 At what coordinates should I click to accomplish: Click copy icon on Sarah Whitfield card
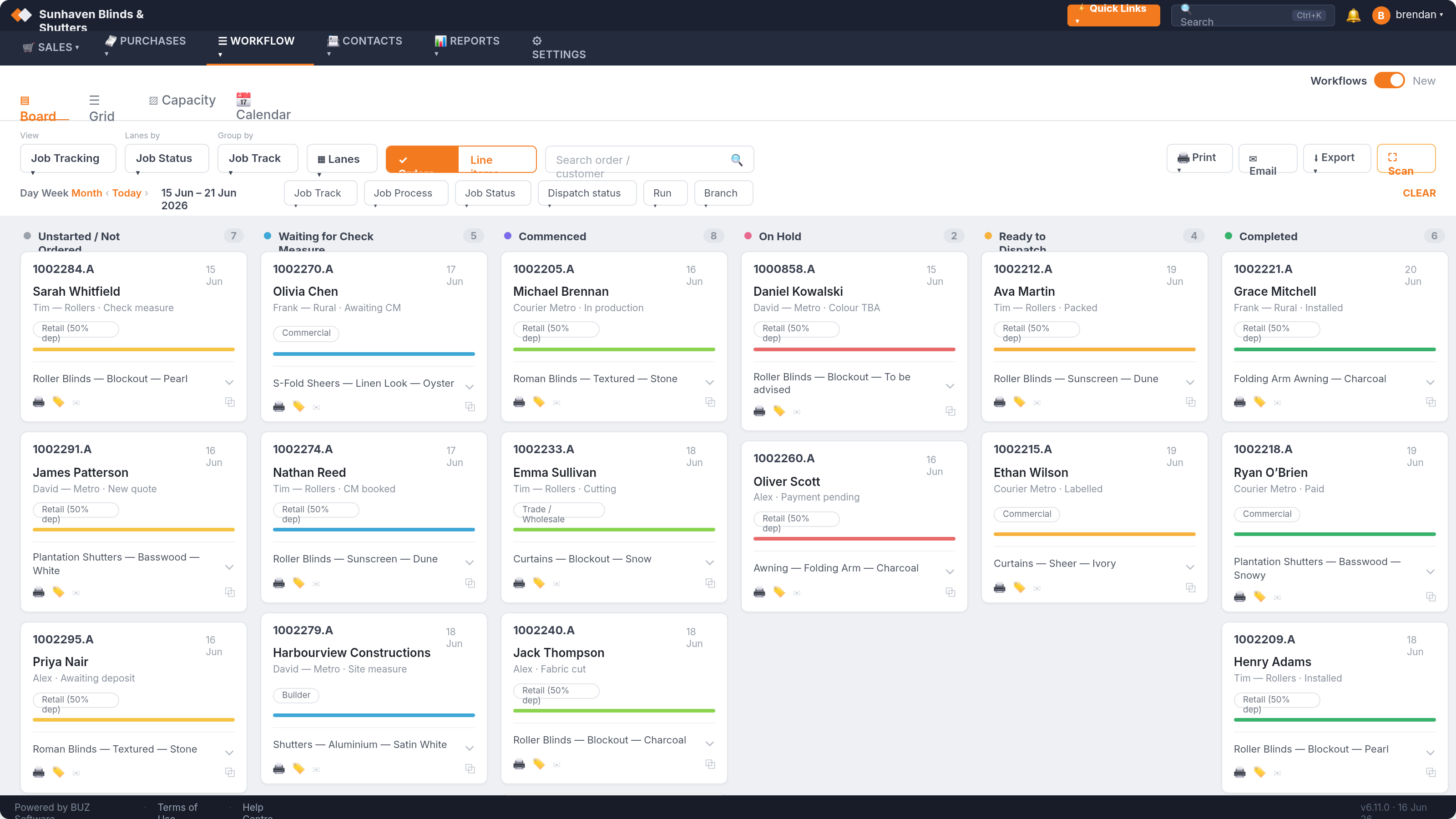(230, 402)
